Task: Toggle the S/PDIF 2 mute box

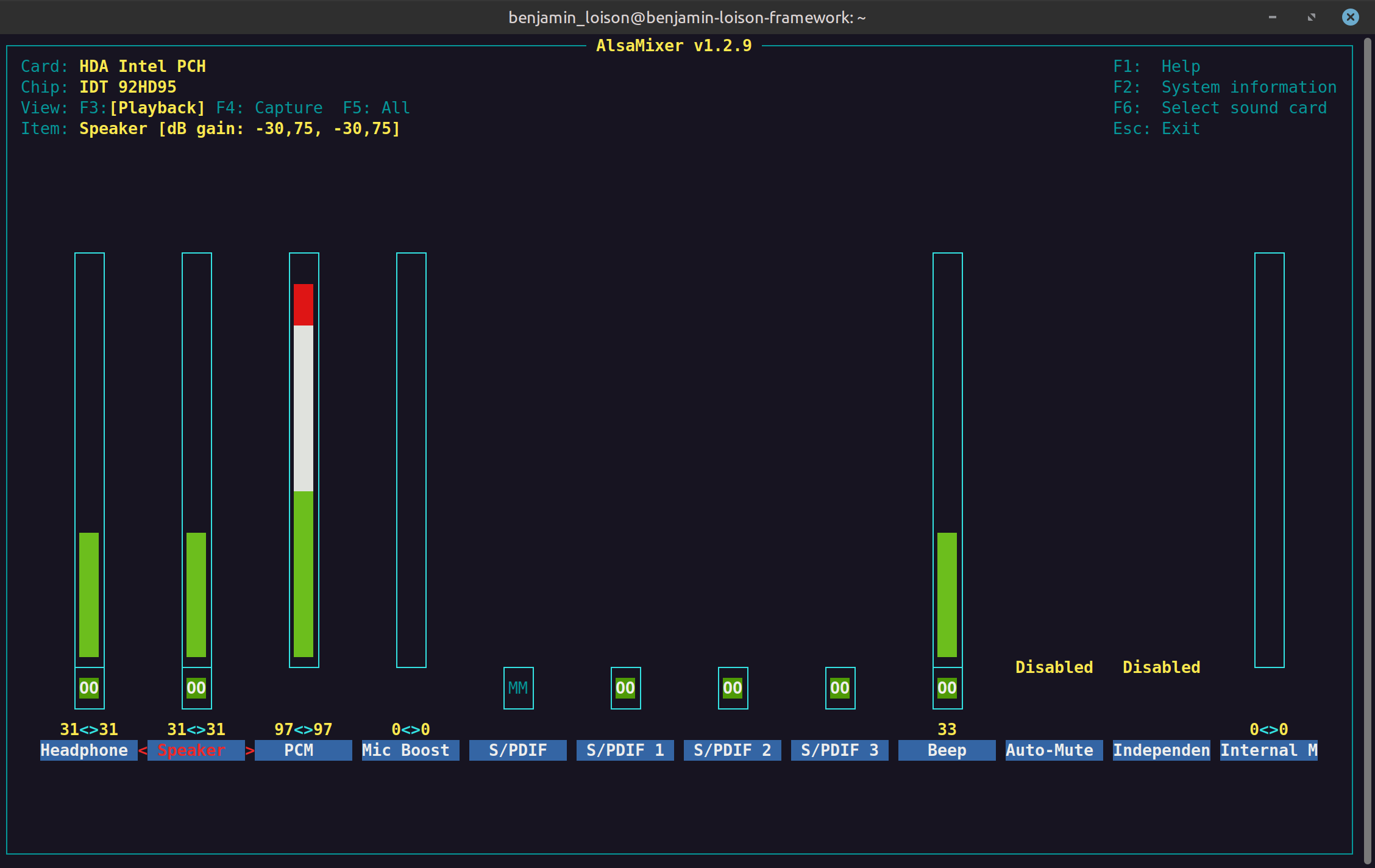Action: click(733, 688)
